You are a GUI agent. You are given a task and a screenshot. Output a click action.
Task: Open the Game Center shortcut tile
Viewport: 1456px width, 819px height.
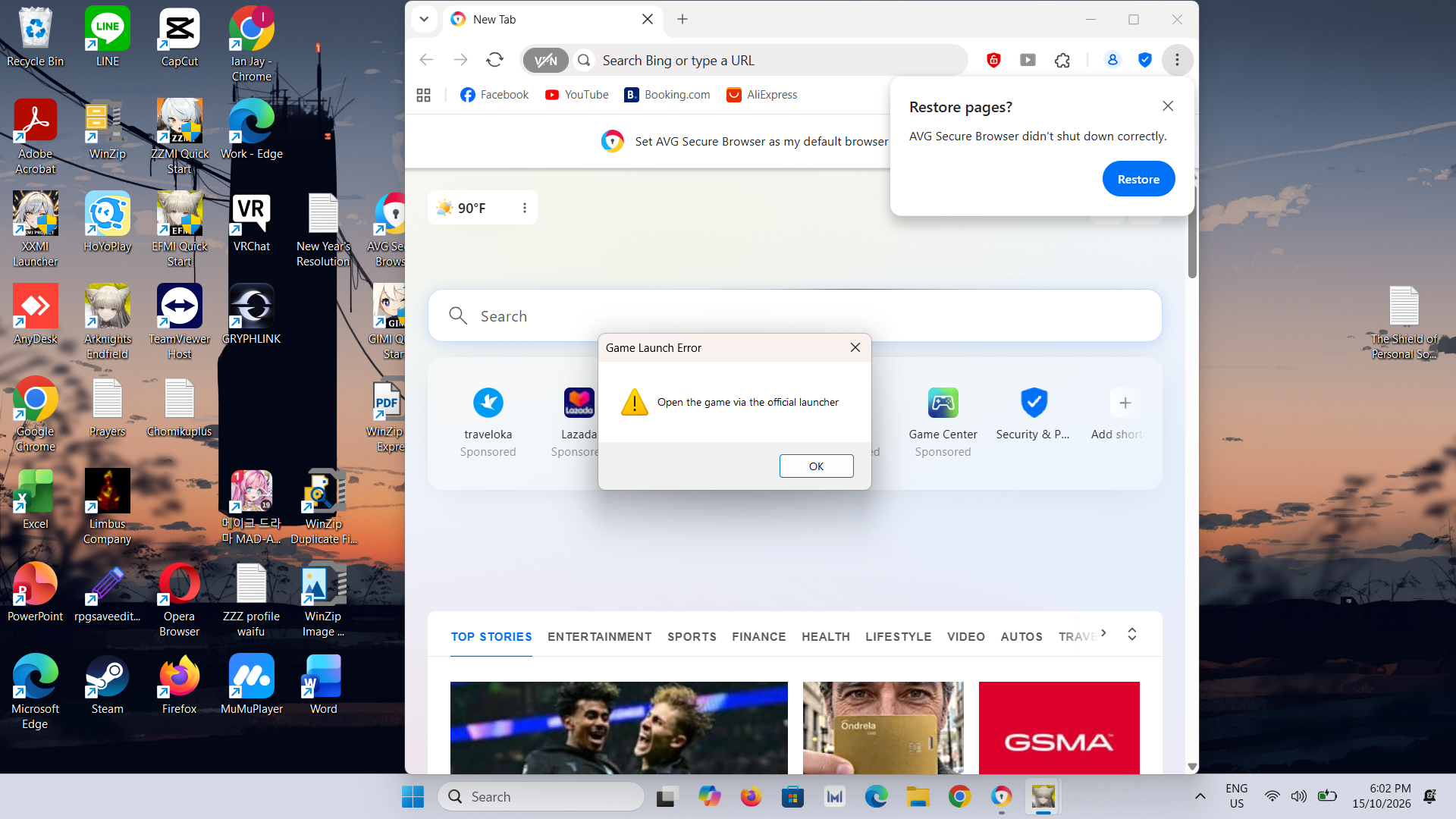[x=943, y=422]
